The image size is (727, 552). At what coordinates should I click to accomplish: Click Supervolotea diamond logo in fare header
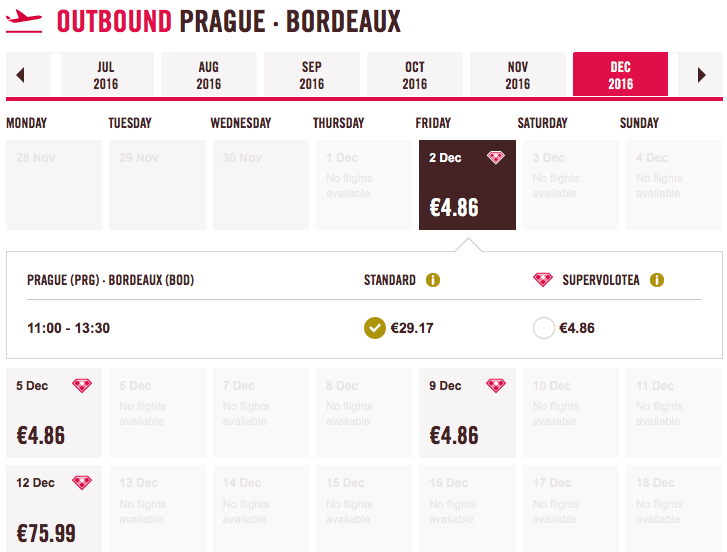click(542, 279)
